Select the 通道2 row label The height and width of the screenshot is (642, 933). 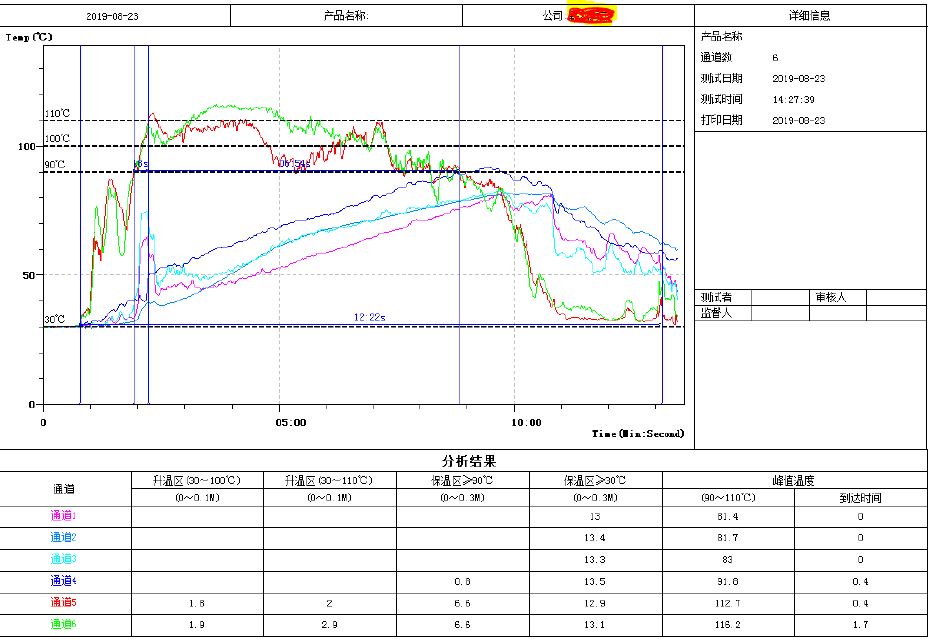point(63,537)
